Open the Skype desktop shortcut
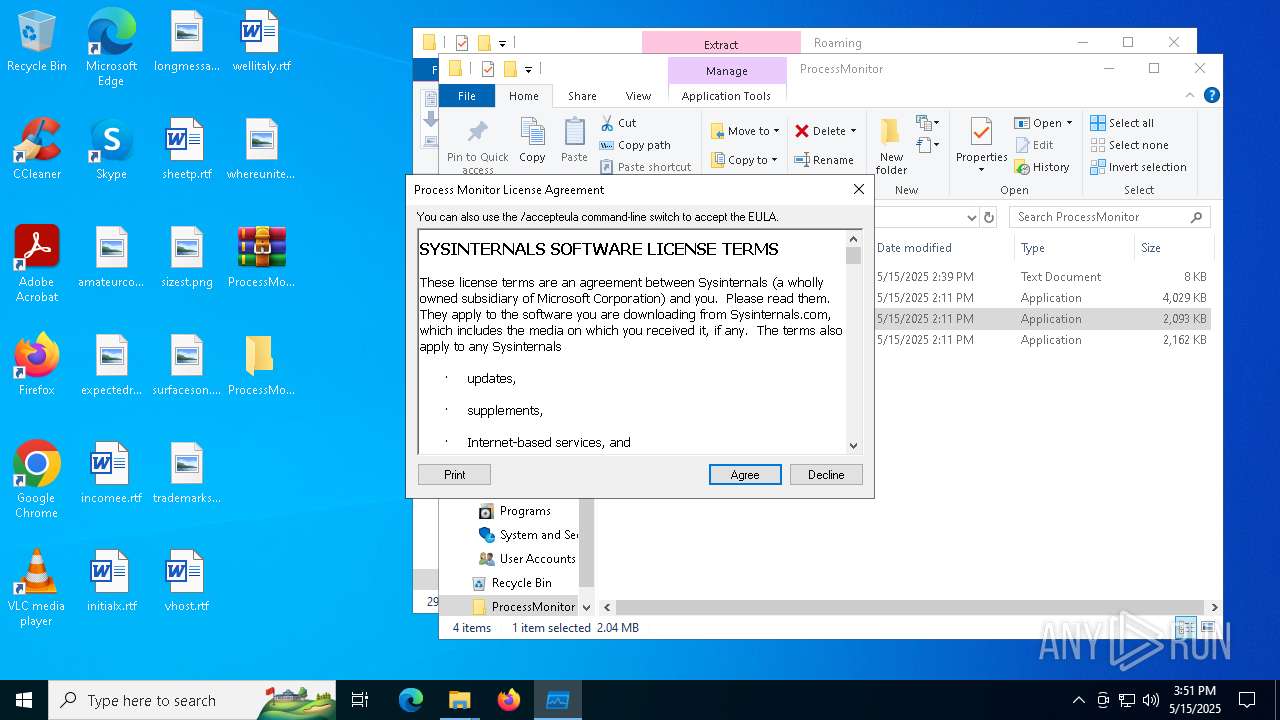This screenshot has width=1280, height=720. (111, 148)
